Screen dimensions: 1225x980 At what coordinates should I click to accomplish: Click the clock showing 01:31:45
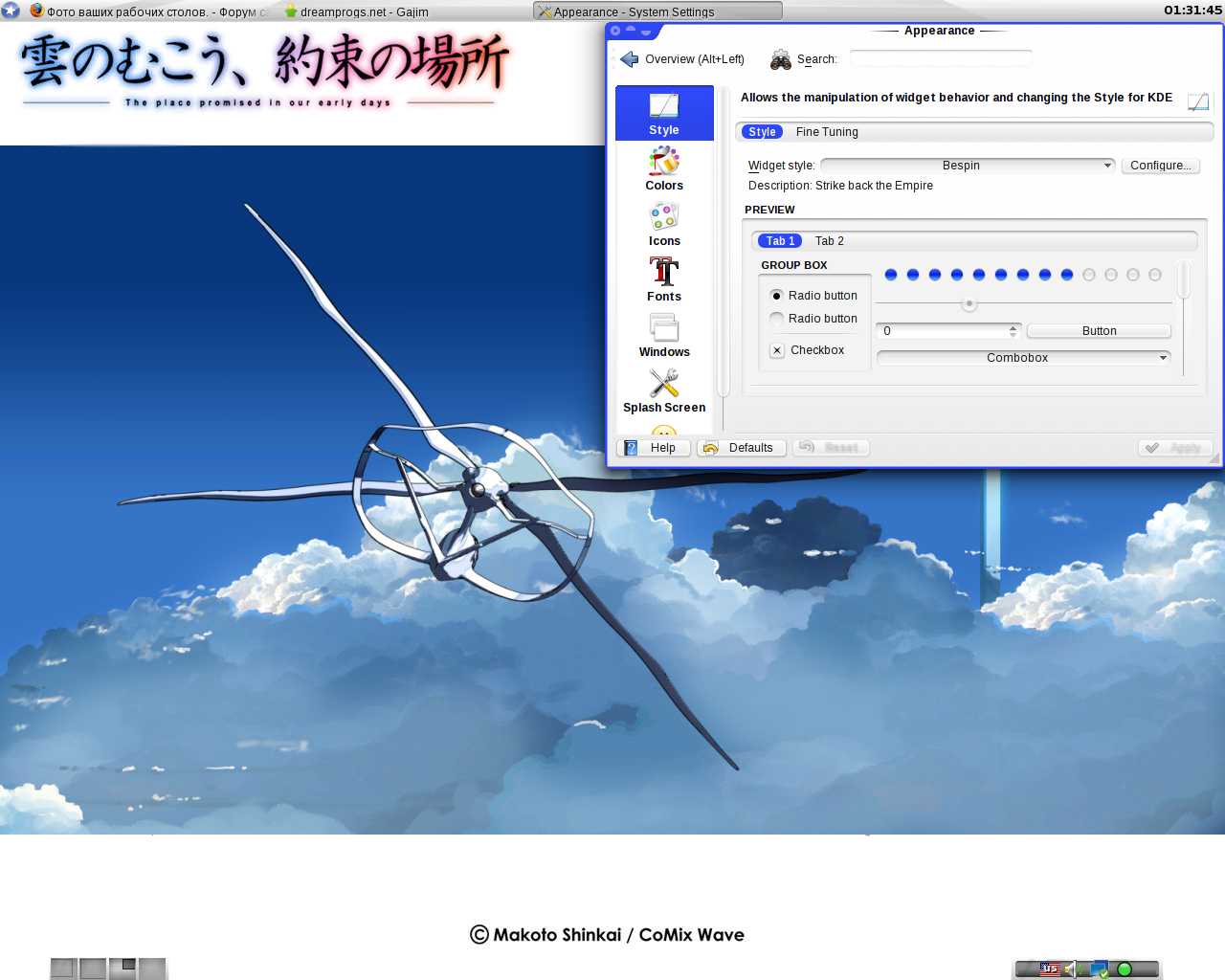1192,11
